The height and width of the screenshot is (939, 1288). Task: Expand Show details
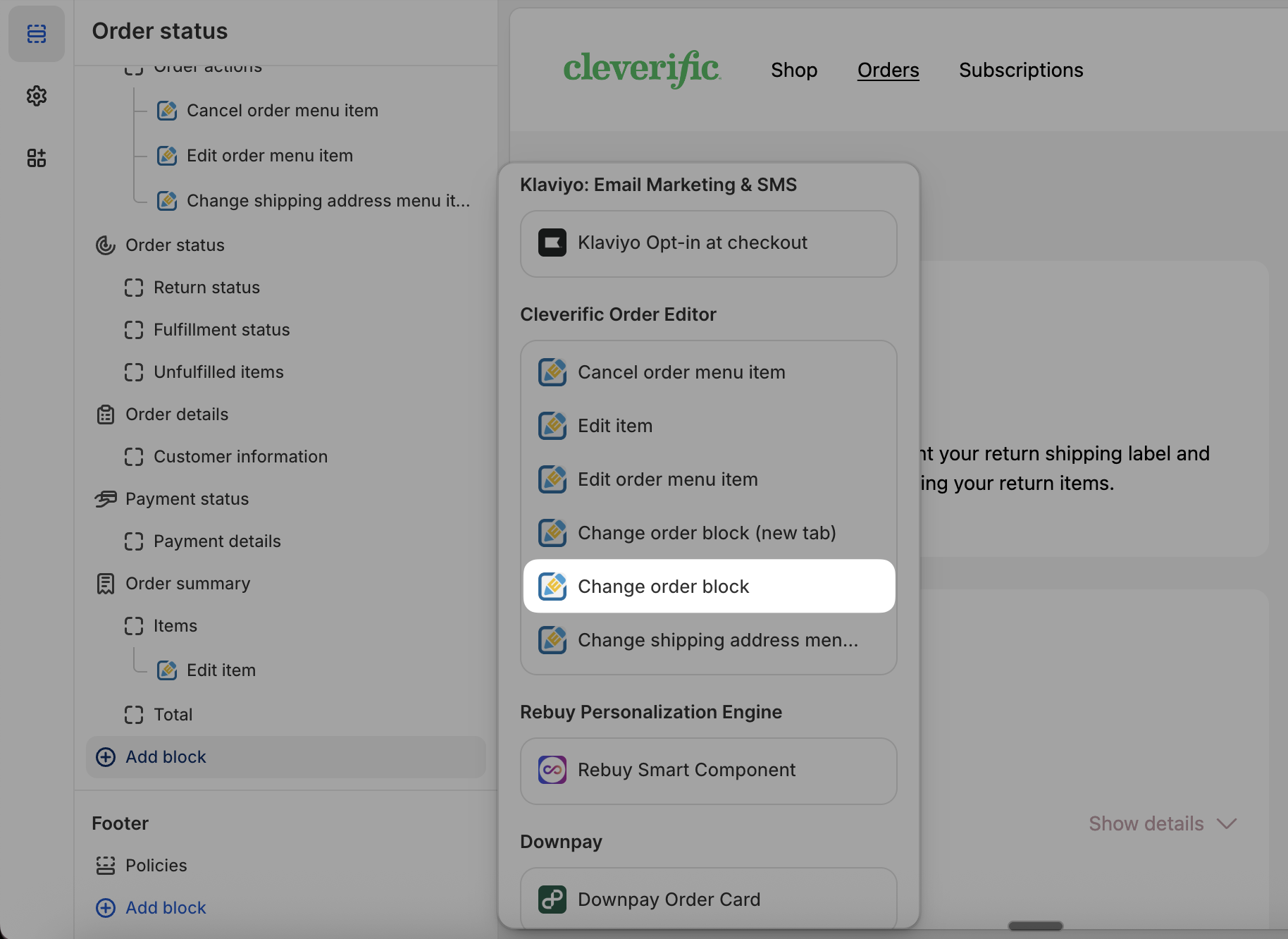(1163, 823)
